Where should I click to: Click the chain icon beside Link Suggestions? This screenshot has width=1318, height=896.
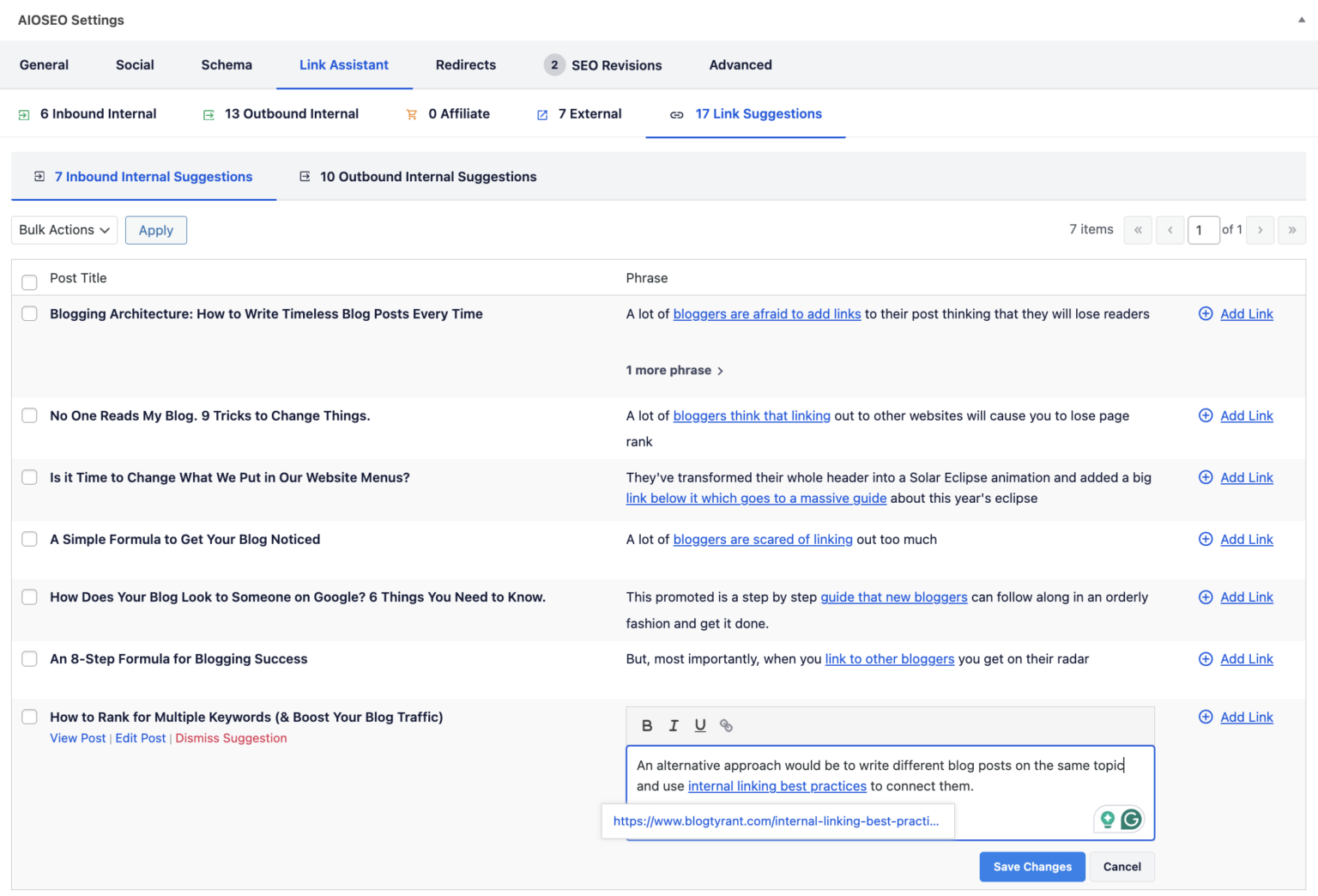[677, 113]
